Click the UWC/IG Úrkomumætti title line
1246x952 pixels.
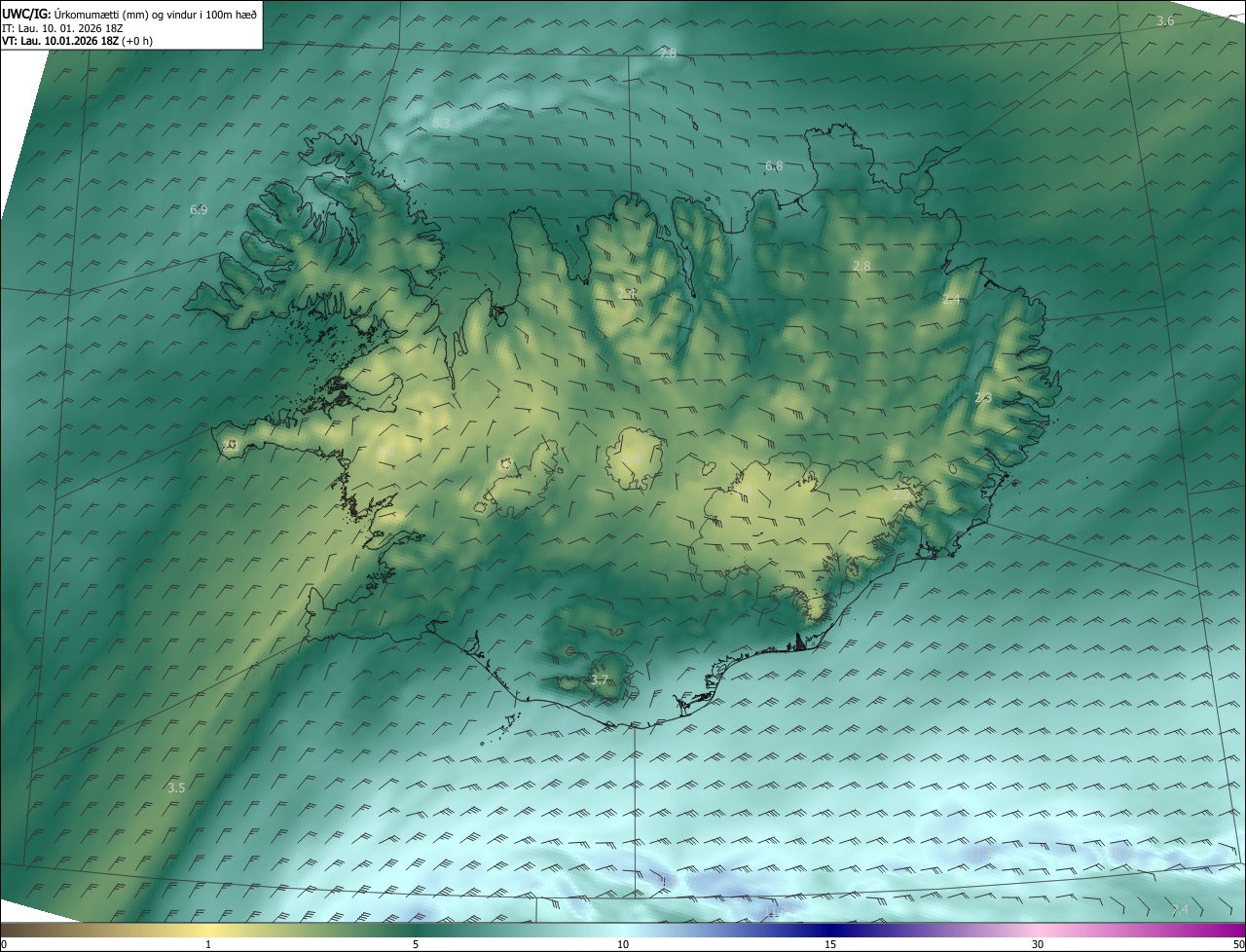point(129,14)
